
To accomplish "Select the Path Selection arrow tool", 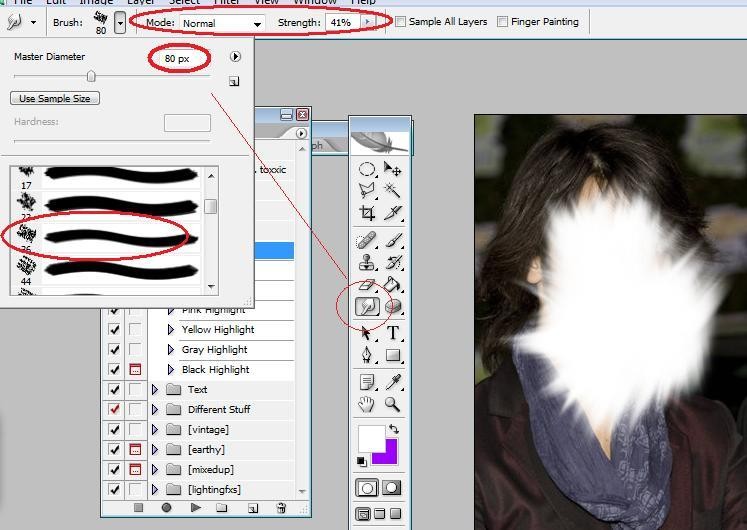I will pos(366,333).
